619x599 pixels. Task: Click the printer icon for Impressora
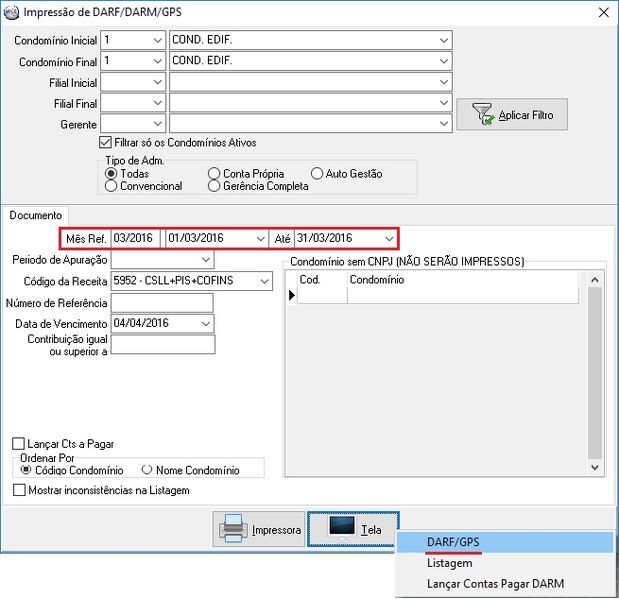[x=233, y=529]
